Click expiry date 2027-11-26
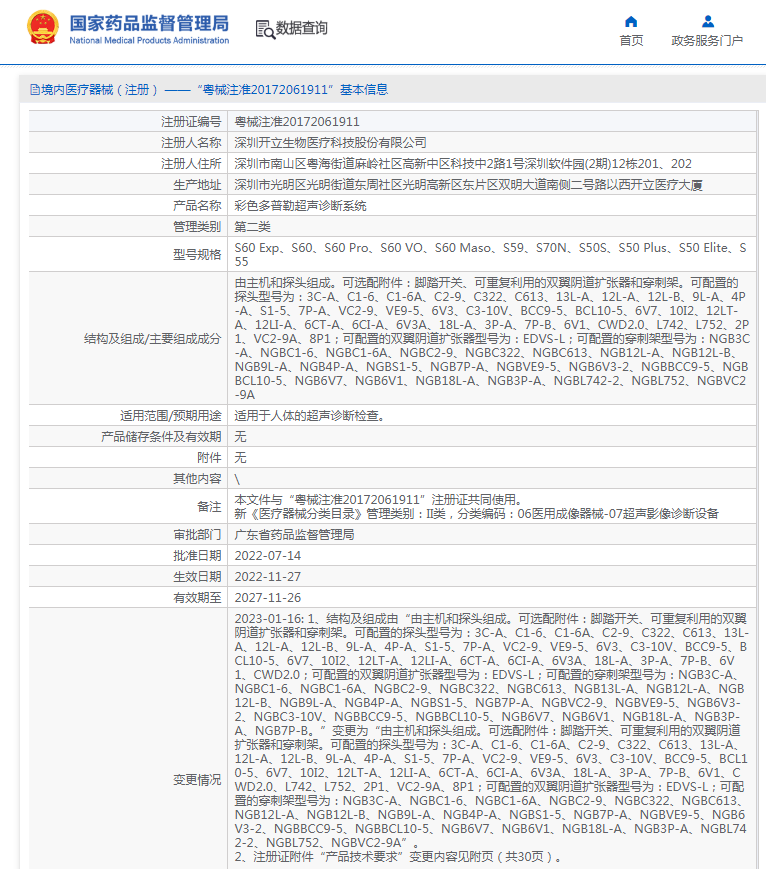Image resolution: width=766 pixels, height=869 pixels. point(268,598)
